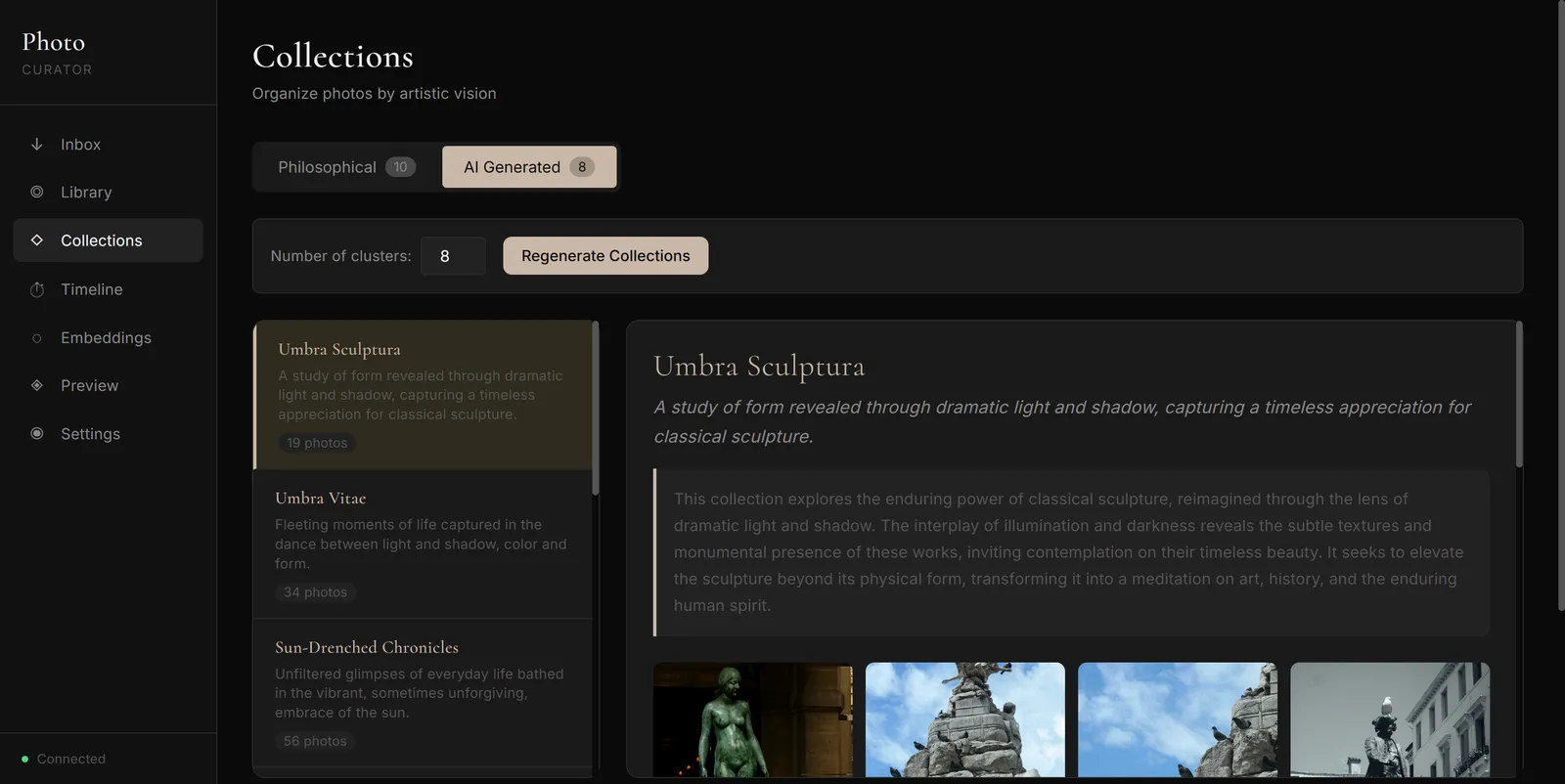Open the grayscale statue-and-building thumbnail
1565x784 pixels.
click(x=1390, y=720)
